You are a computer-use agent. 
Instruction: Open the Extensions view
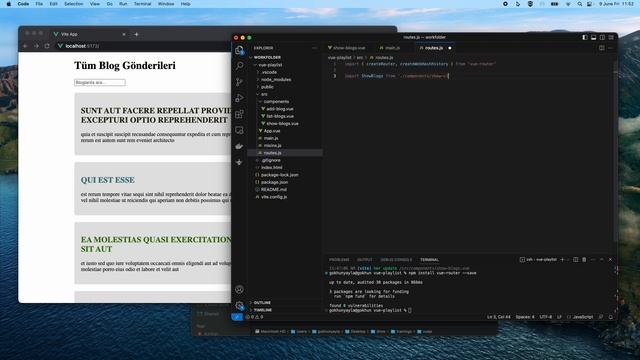click(239, 114)
